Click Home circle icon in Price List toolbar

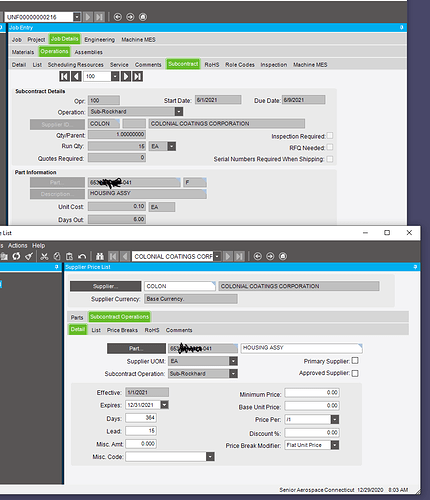coord(283,256)
